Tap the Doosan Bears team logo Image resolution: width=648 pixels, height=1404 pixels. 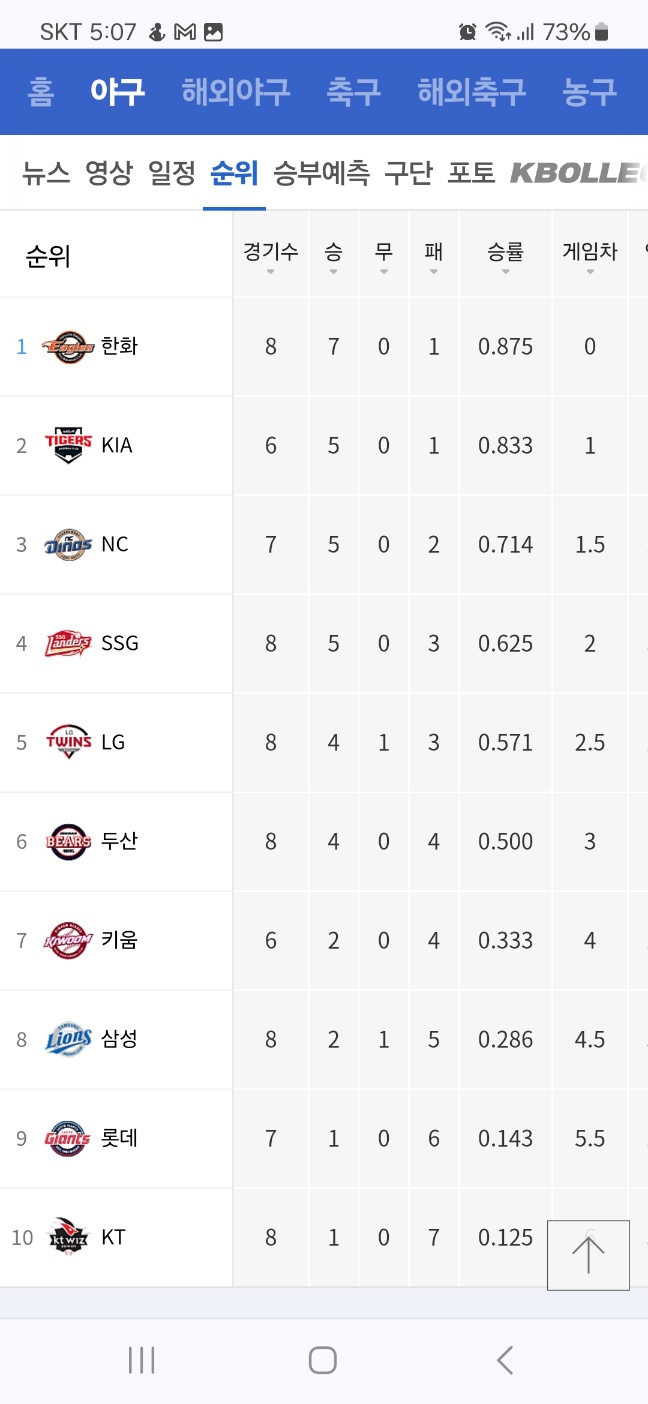pos(68,841)
